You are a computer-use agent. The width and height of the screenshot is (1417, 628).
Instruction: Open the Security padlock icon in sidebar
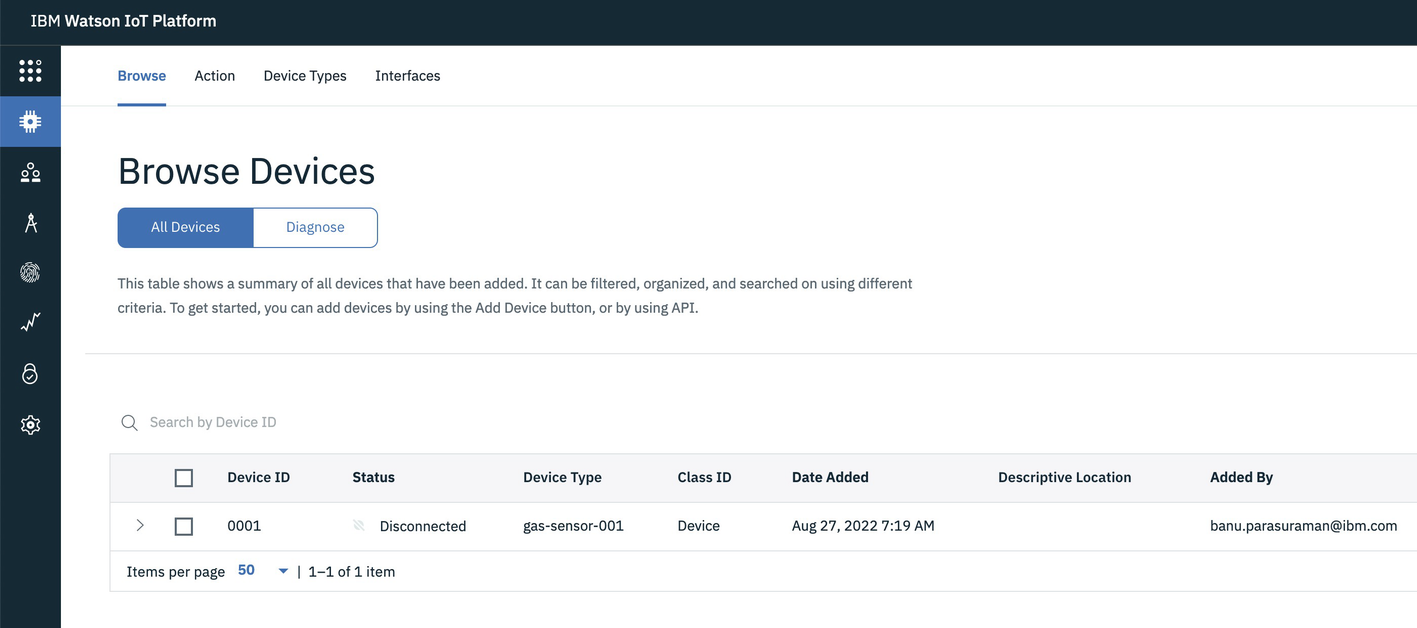tap(30, 374)
